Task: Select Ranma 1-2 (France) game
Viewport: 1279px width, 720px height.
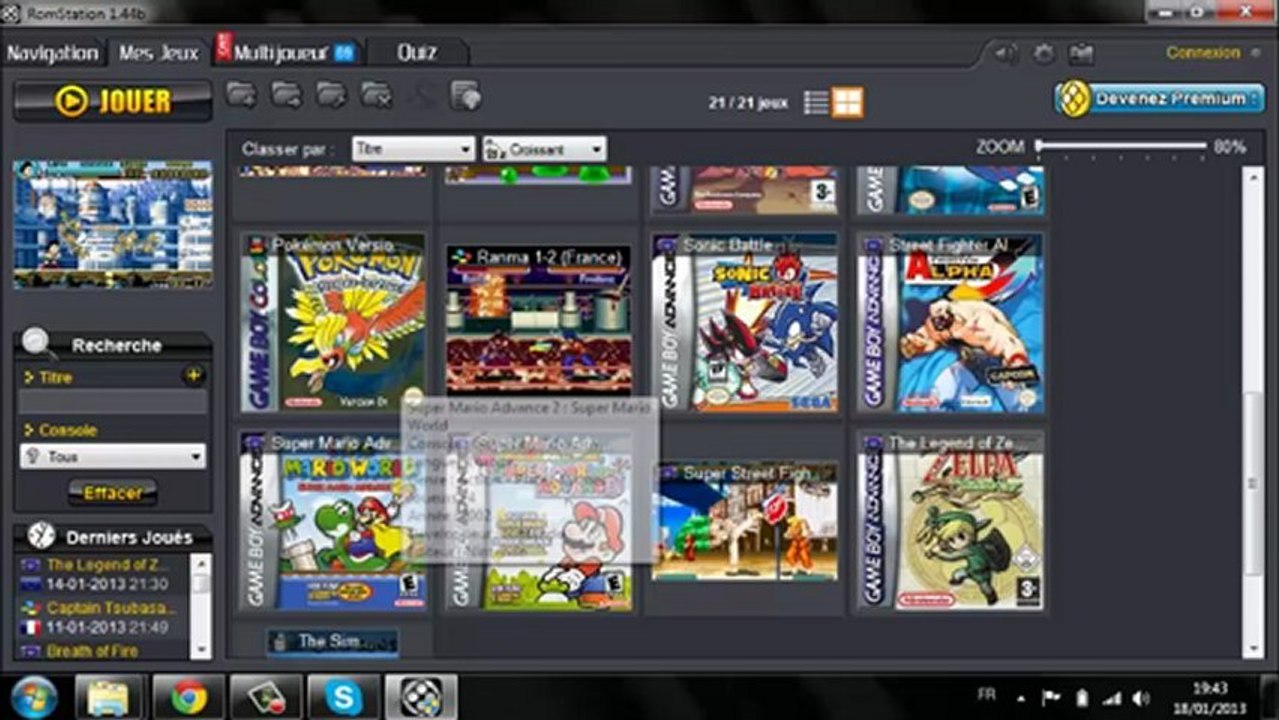Action: click(539, 319)
